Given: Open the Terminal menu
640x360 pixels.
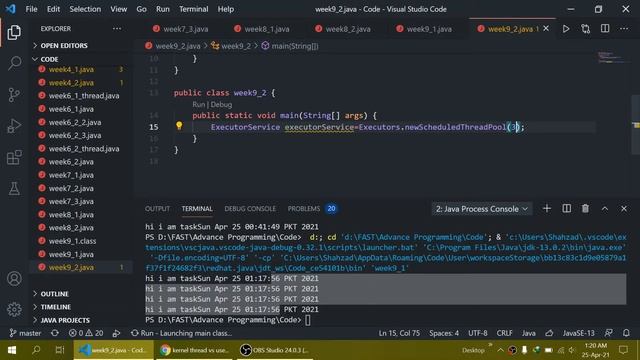Looking at the screenshot, I should tap(193, 9).
